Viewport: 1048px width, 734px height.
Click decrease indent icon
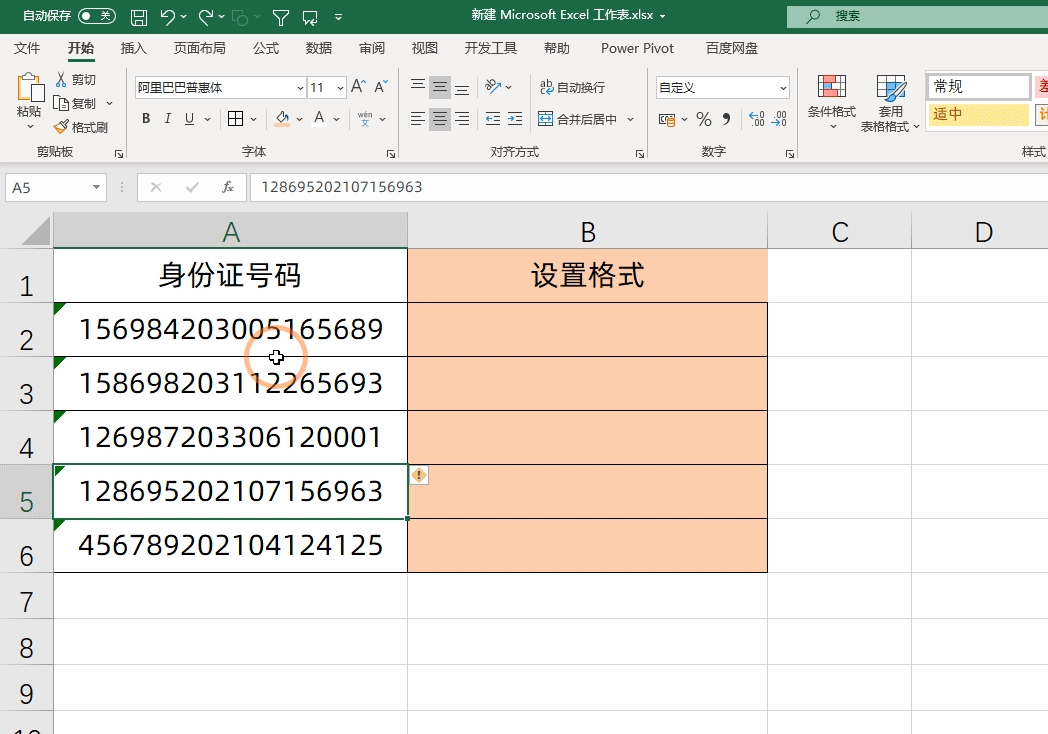coord(493,119)
